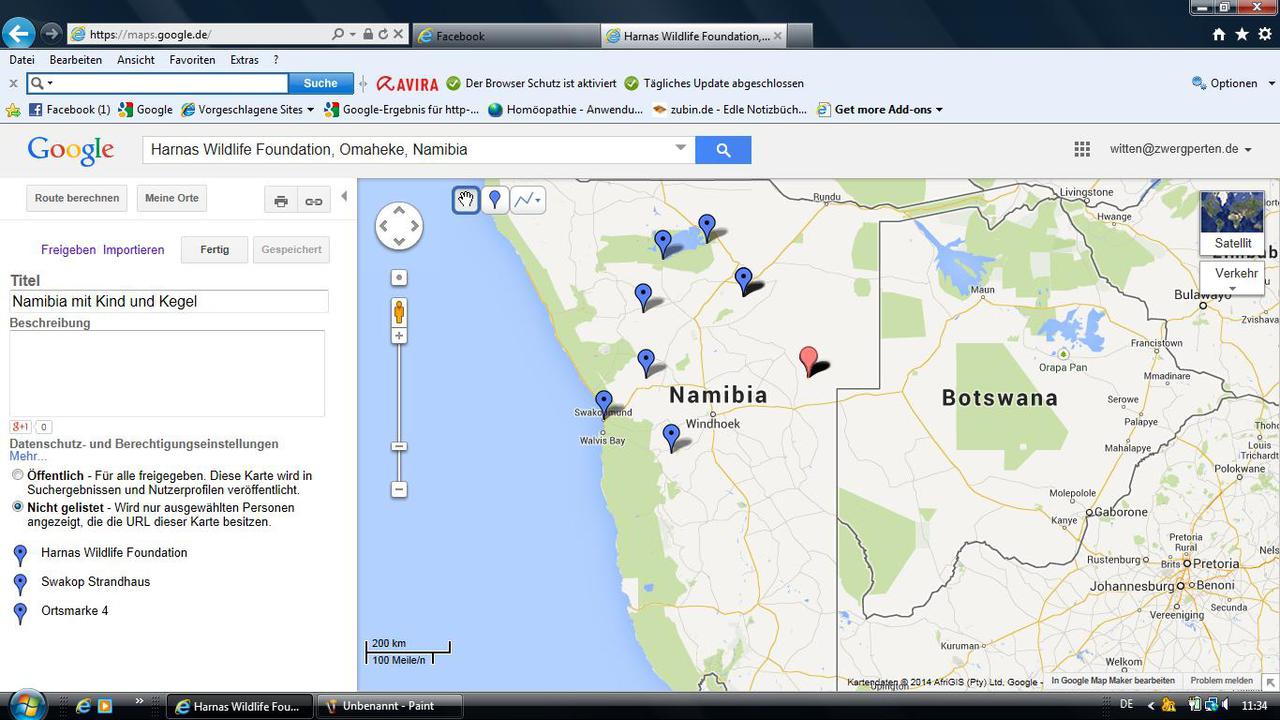Zoom out with the minus button at bottom
The width and height of the screenshot is (1280, 720).
[399, 490]
